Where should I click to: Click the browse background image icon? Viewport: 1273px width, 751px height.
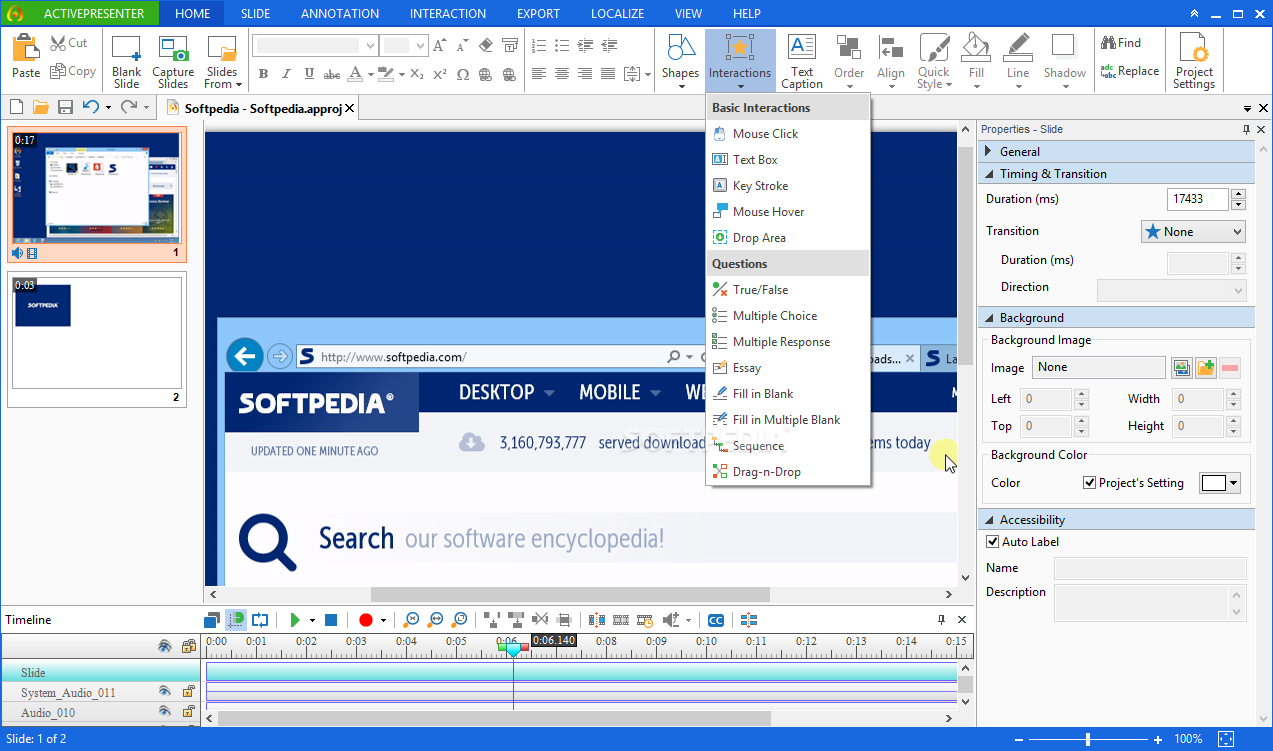click(x=1182, y=368)
